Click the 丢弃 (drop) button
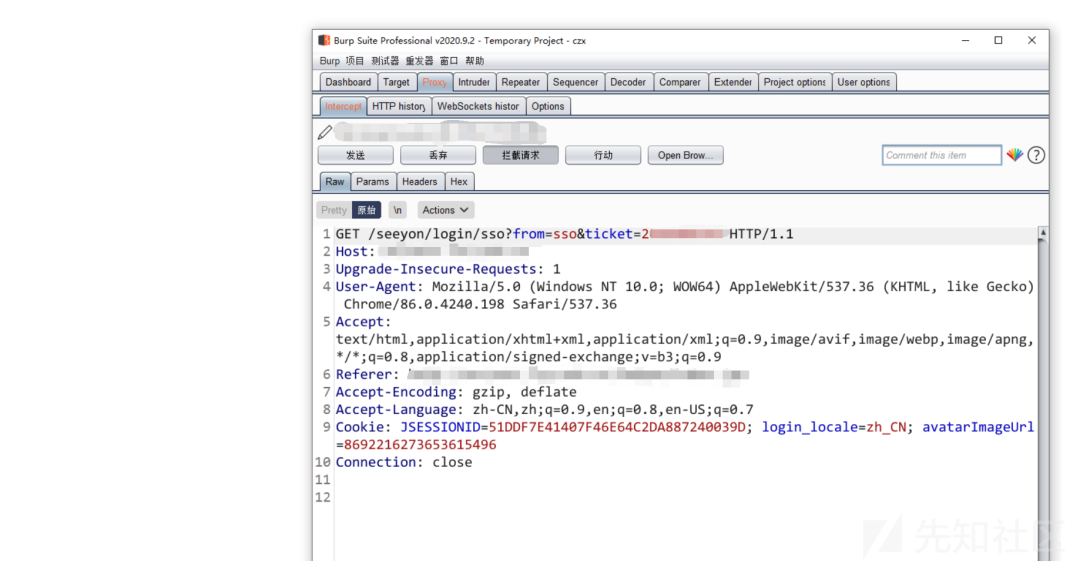Screen dimensions: 1080x564 (x=438, y=155)
